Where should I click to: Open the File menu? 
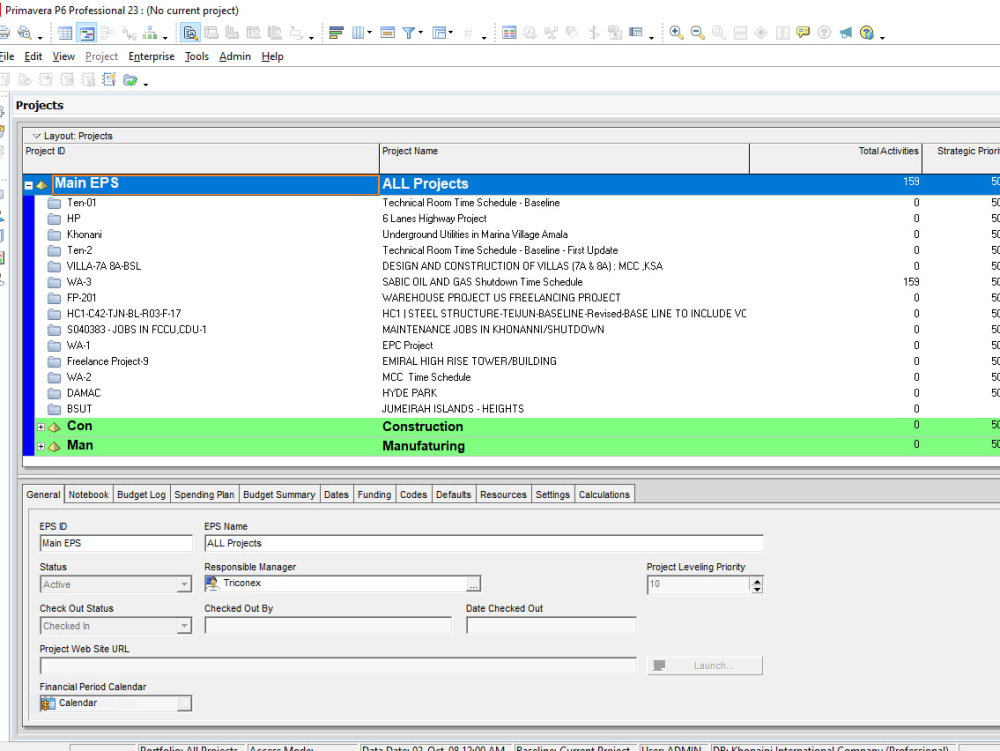[6, 56]
